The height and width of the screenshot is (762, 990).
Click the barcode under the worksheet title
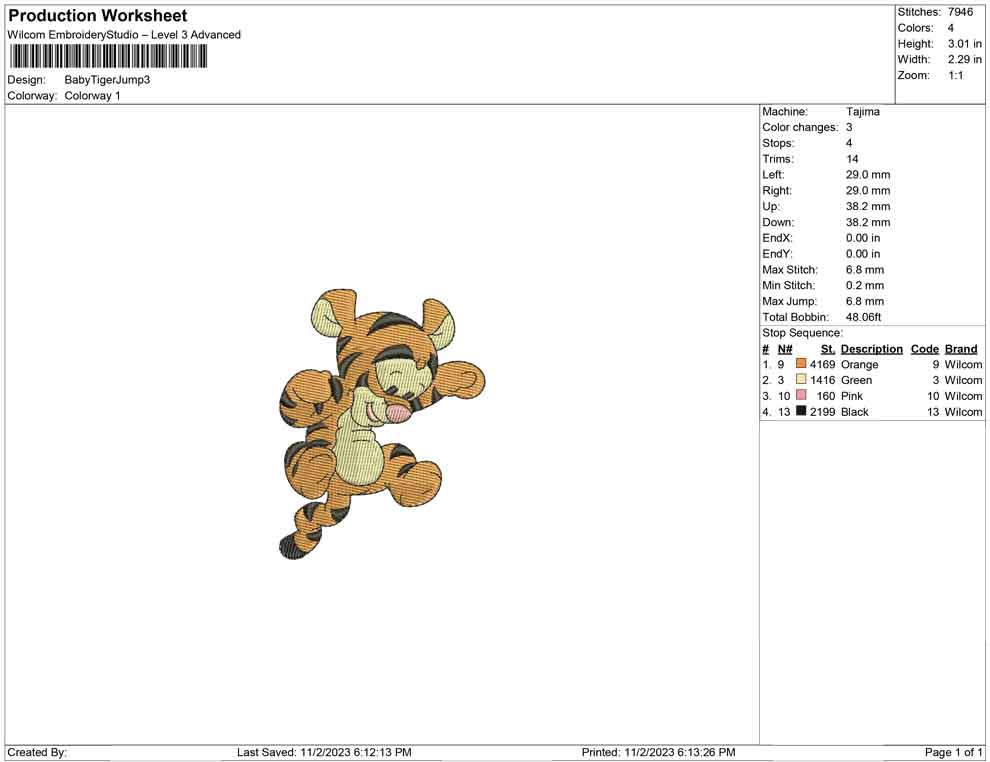coord(107,57)
